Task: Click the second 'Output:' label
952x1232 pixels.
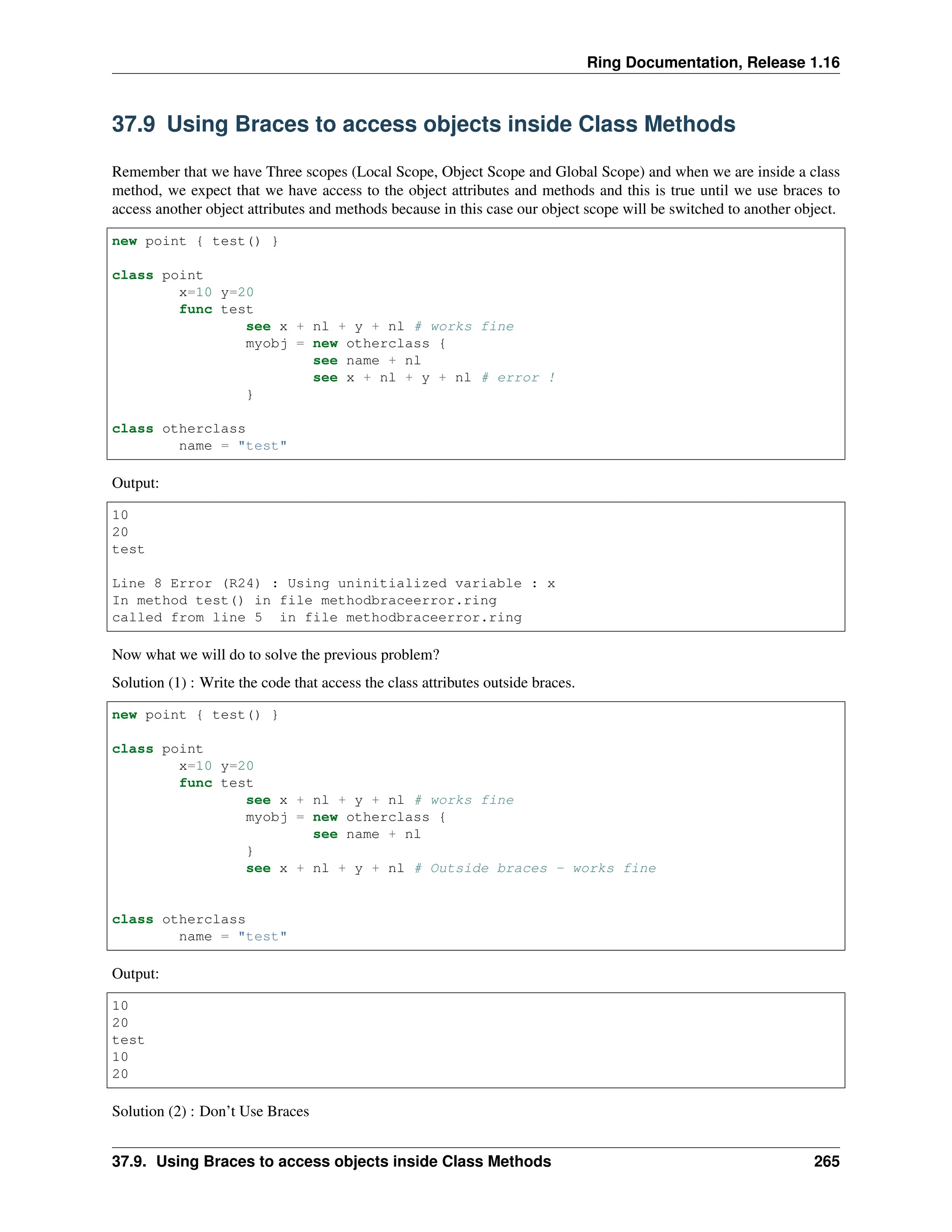Action: (135, 974)
